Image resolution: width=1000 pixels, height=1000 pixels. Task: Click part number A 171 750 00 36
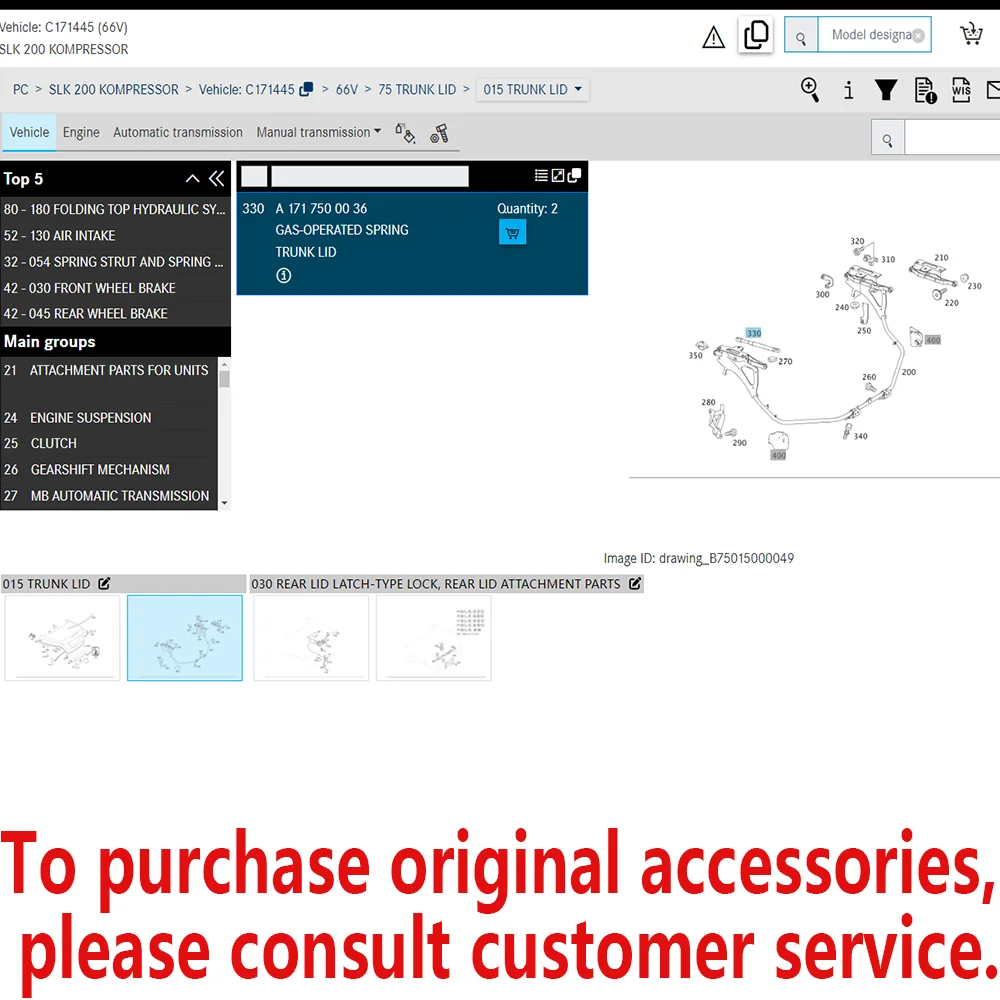click(x=321, y=209)
